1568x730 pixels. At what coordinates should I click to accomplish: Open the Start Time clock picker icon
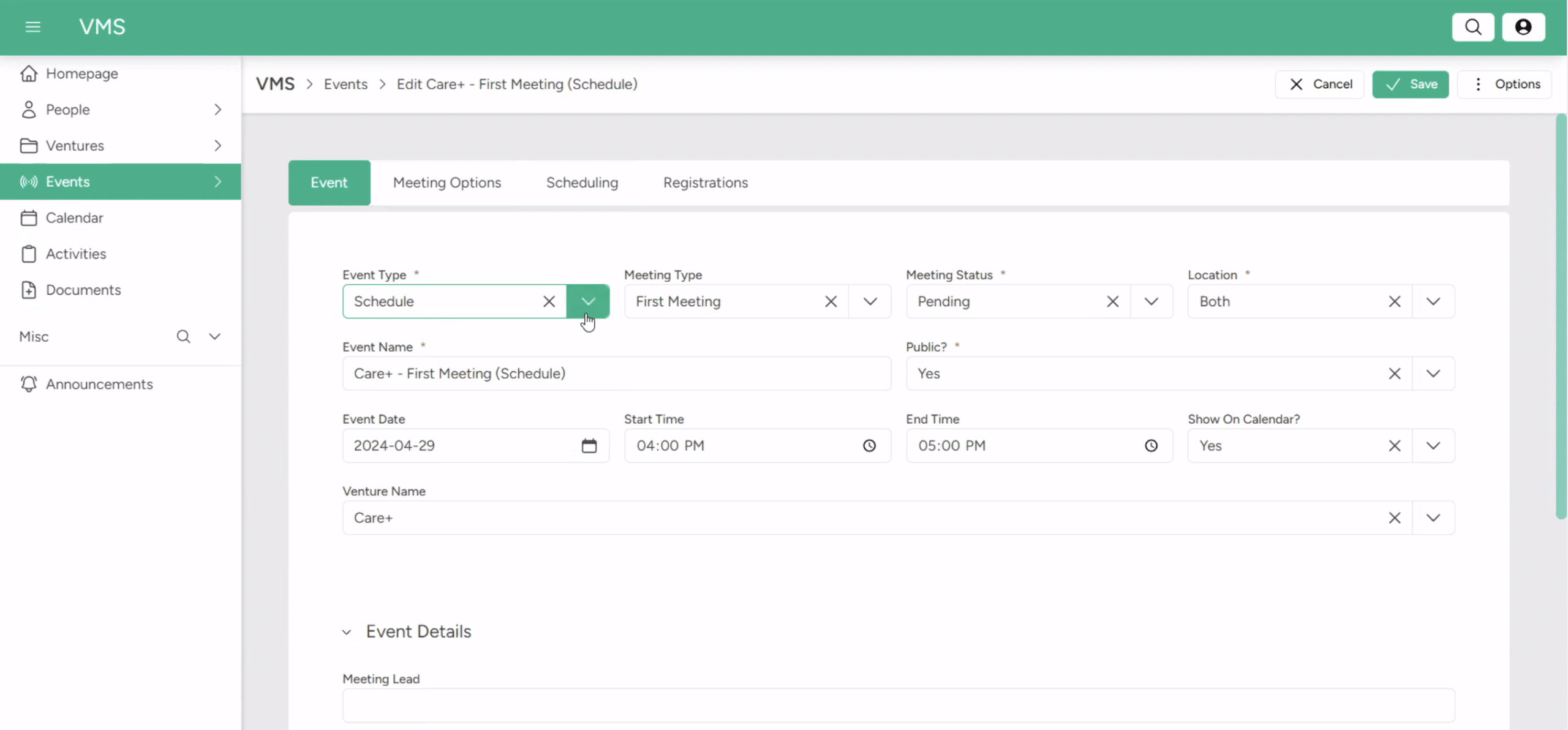[x=869, y=446]
